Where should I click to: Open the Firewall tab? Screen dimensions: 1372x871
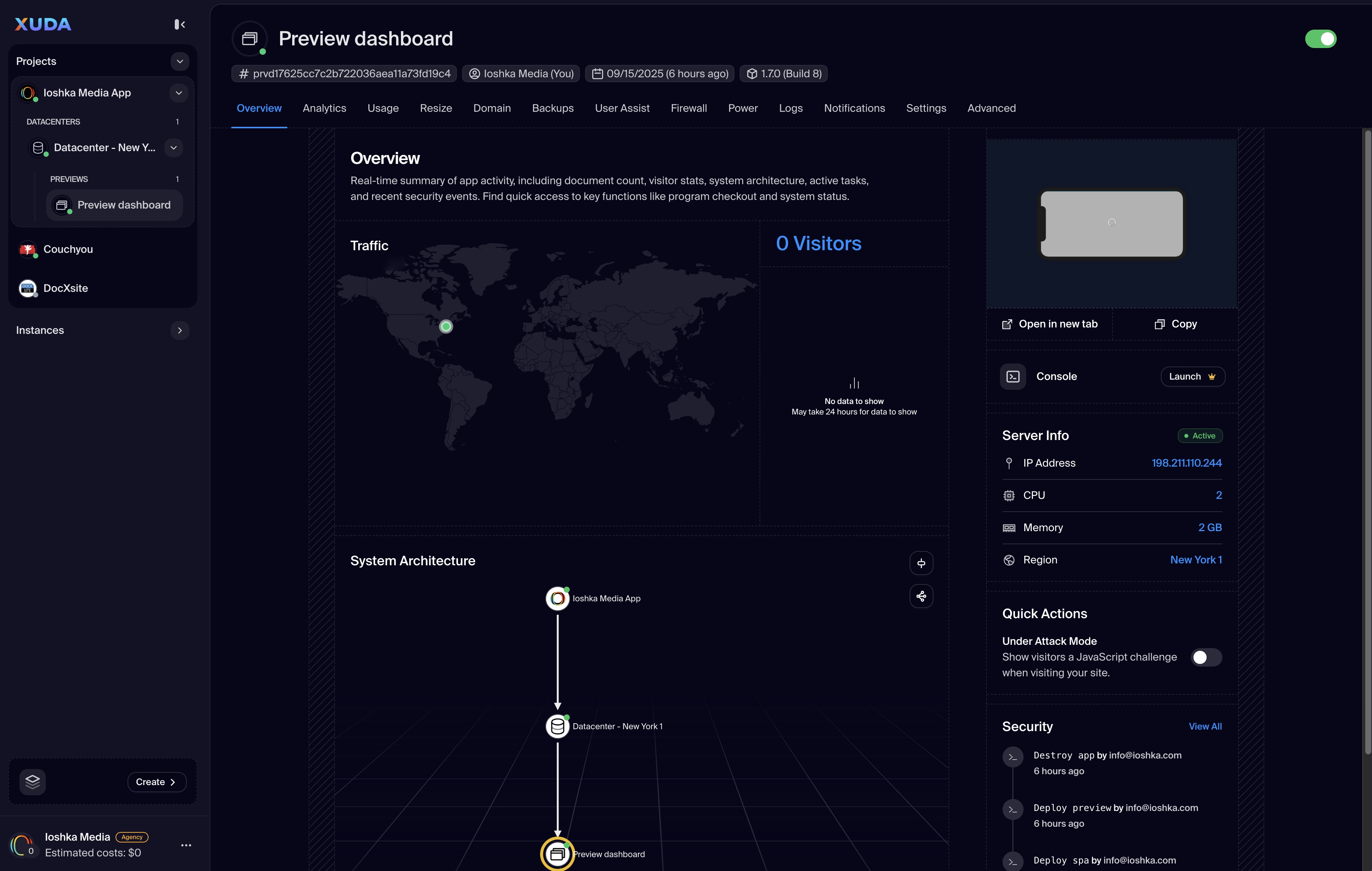coord(688,108)
